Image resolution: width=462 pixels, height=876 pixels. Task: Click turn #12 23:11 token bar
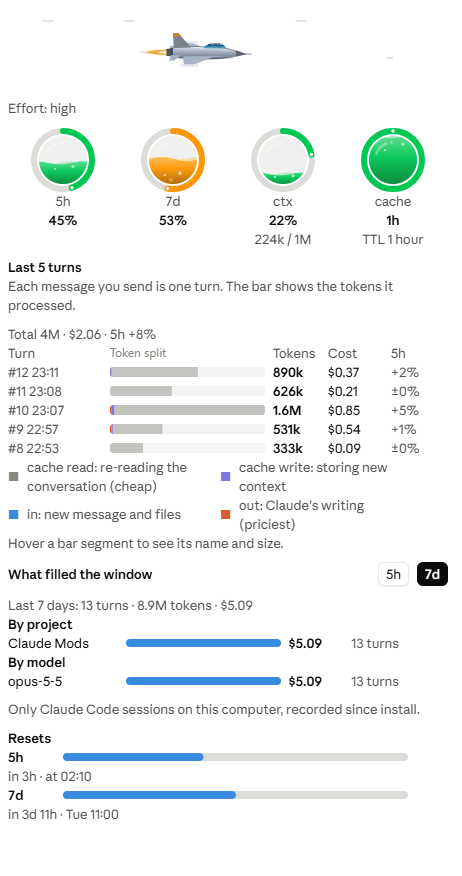187,372
